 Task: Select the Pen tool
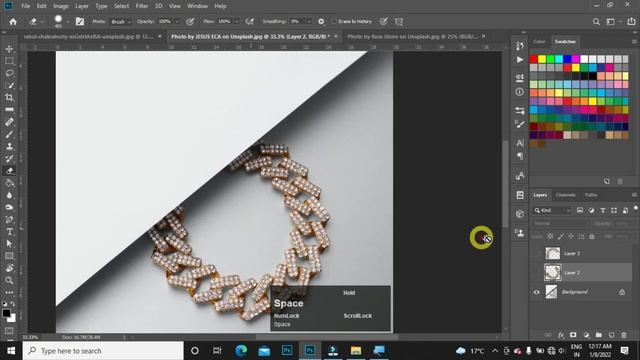click(x=9, y=220)
